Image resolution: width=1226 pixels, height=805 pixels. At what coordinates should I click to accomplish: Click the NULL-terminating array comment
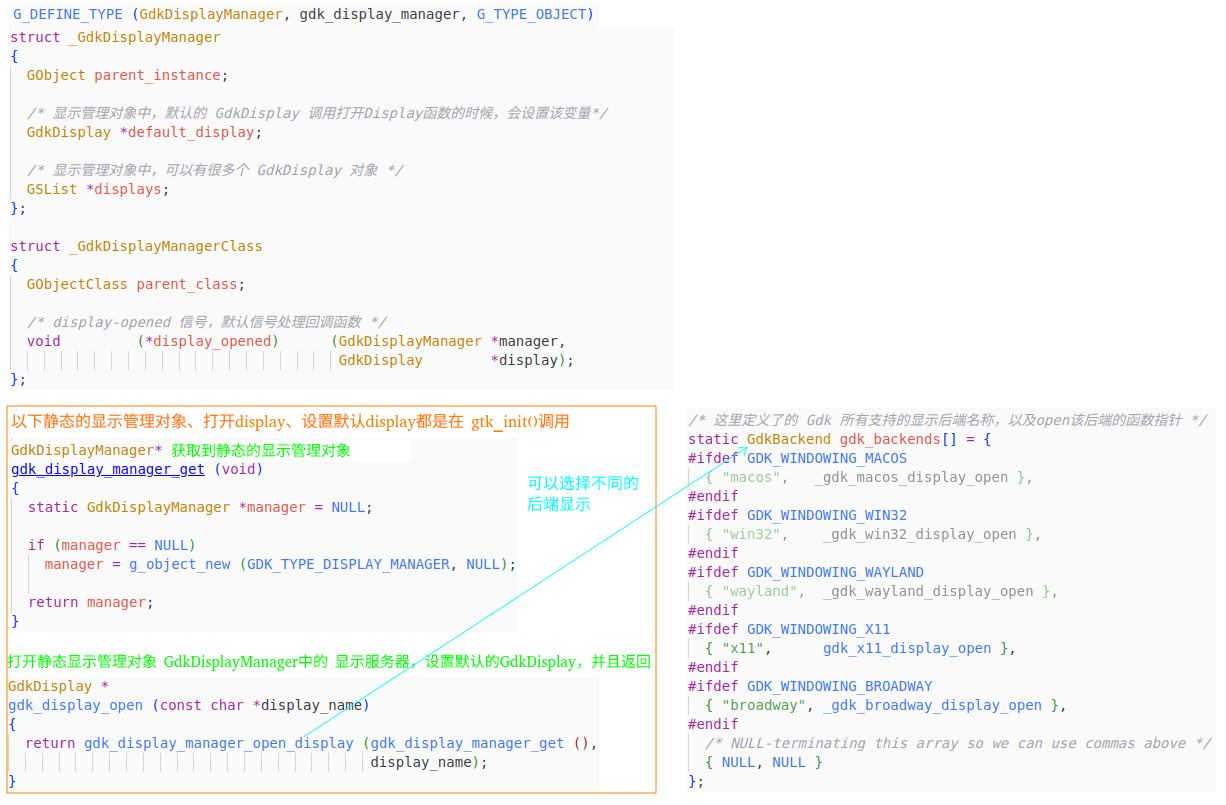[x=958, y=743]
